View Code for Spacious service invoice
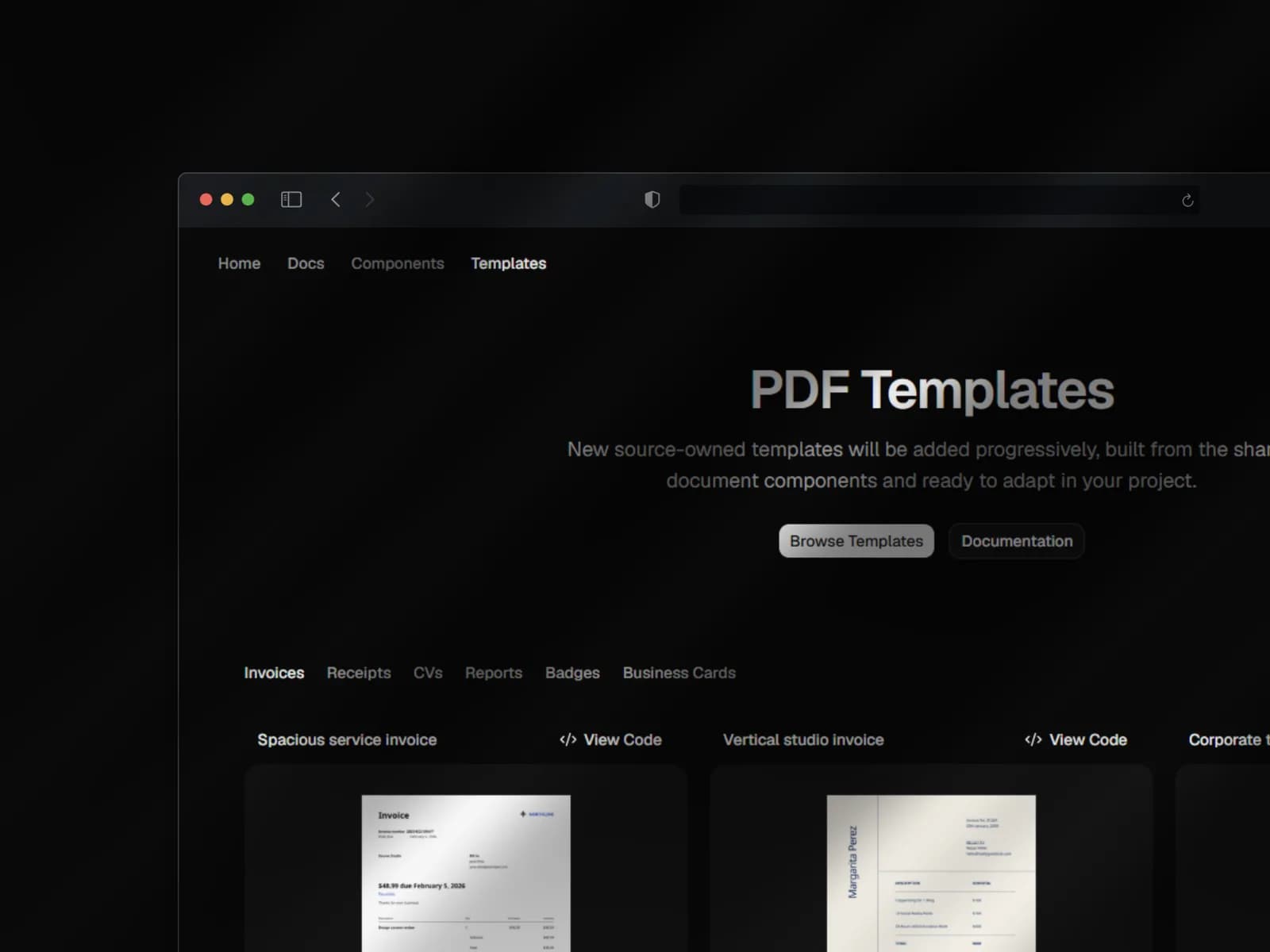Viewport: 1270px width, 952px height. [x=610, y=740]
